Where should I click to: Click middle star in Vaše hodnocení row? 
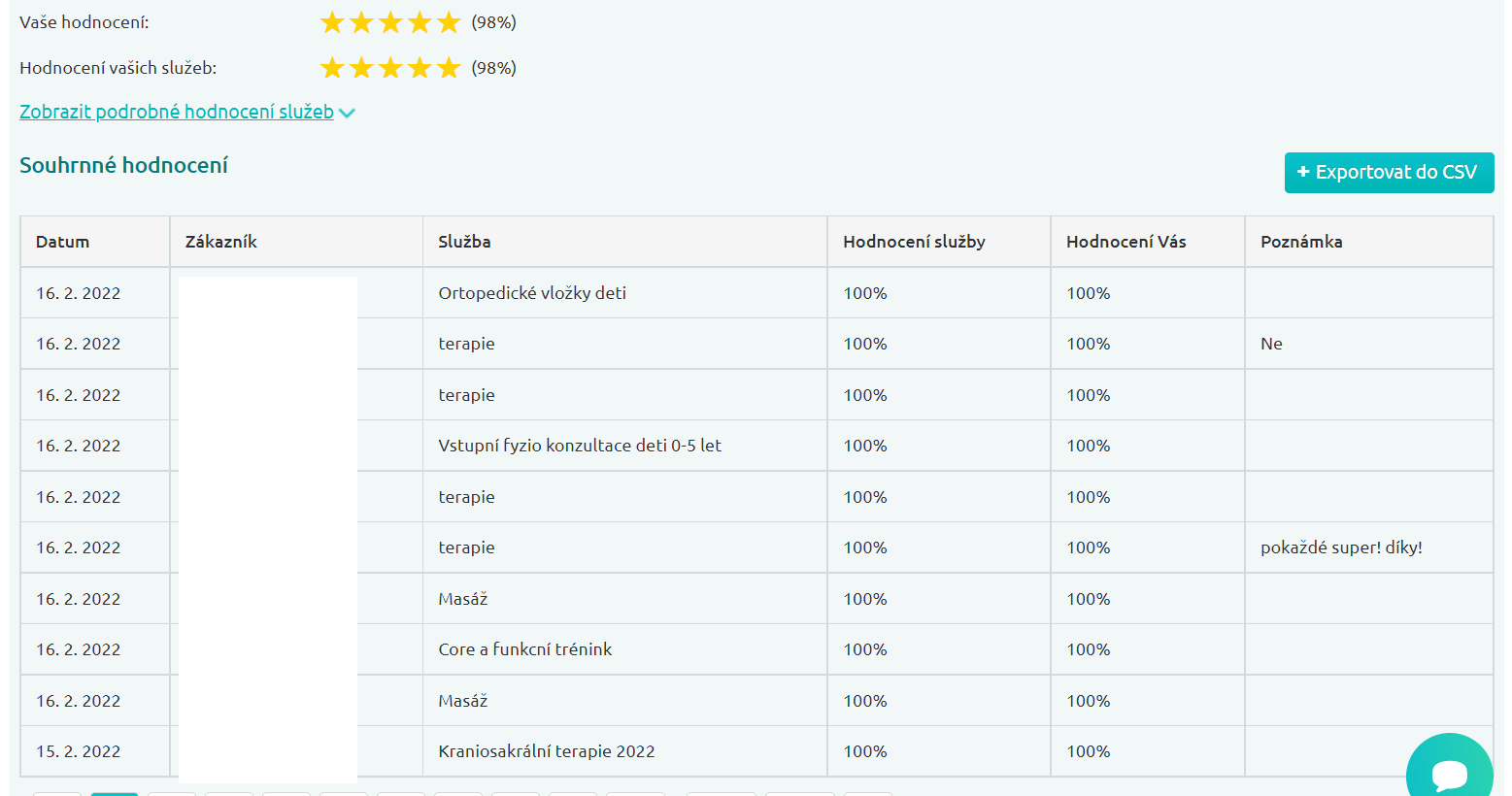[x=390, y=22]
